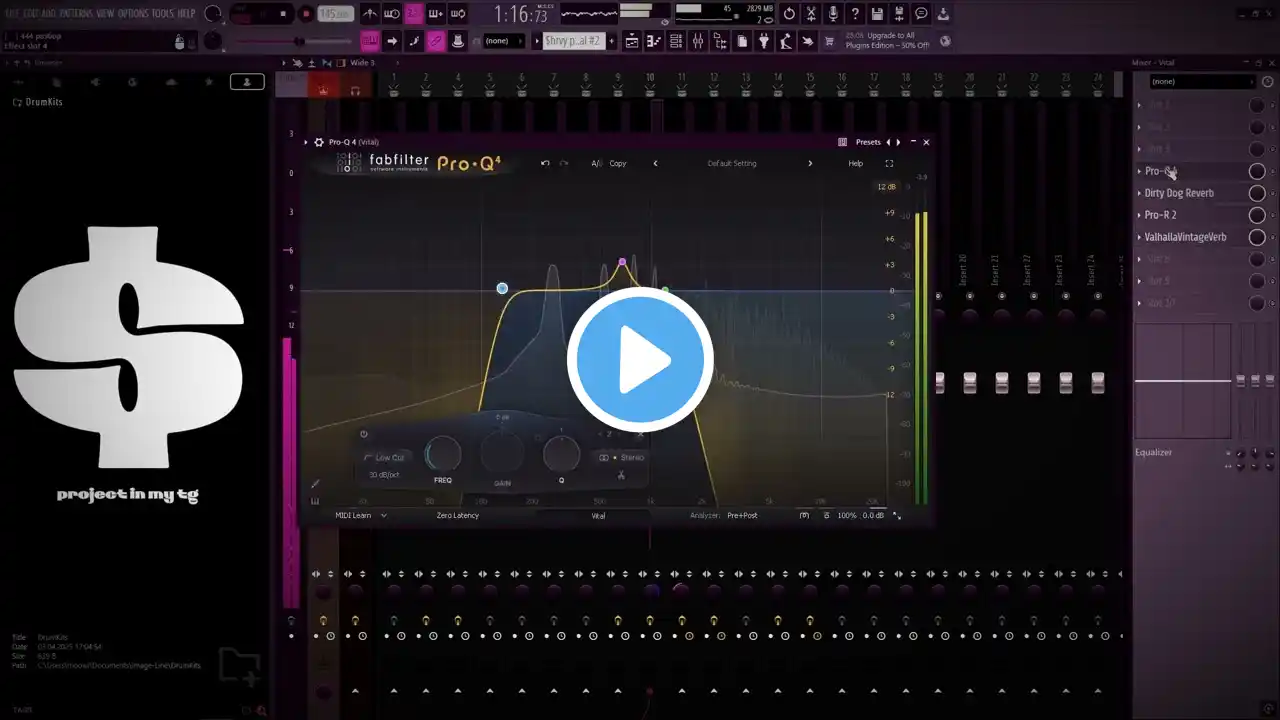Click the shopping cart icon

(x=829, y=41)
